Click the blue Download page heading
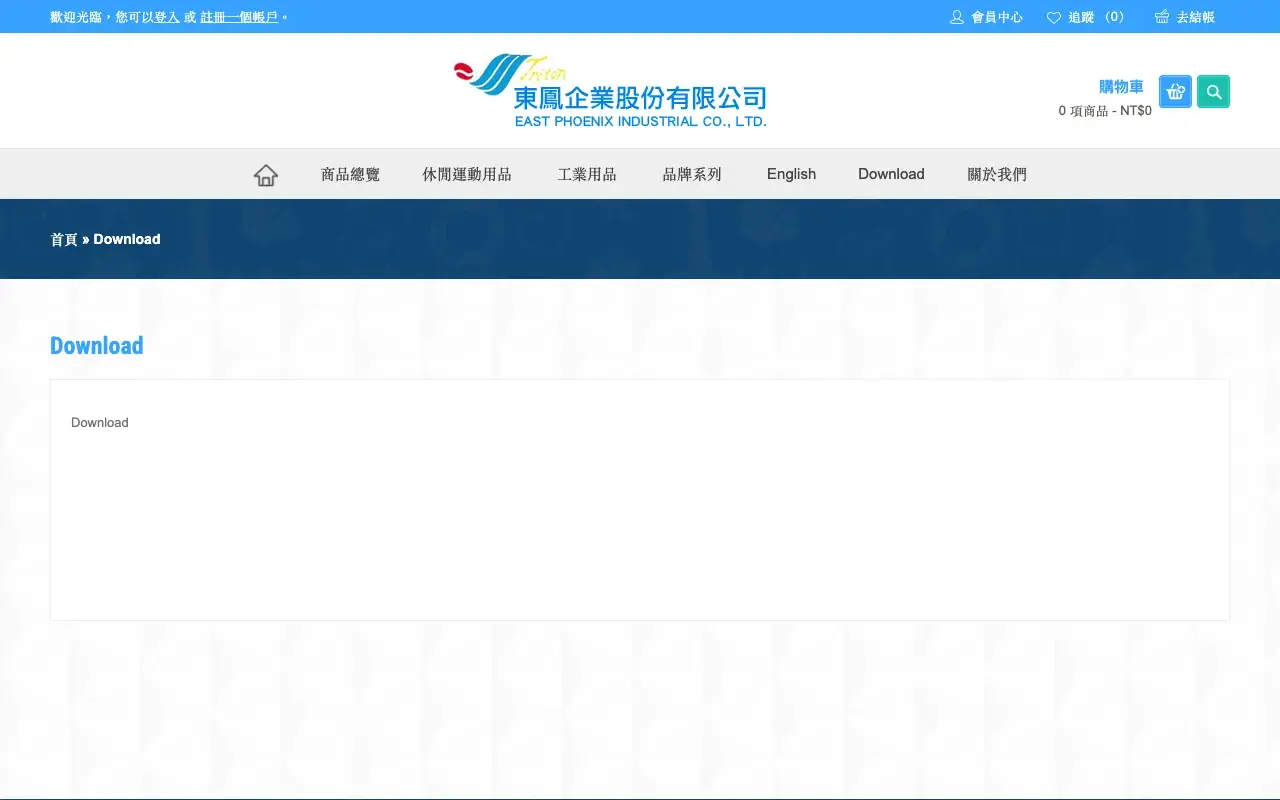This screenshot has height=800, width=1280. pyautogui.click(x=97, y=346)
